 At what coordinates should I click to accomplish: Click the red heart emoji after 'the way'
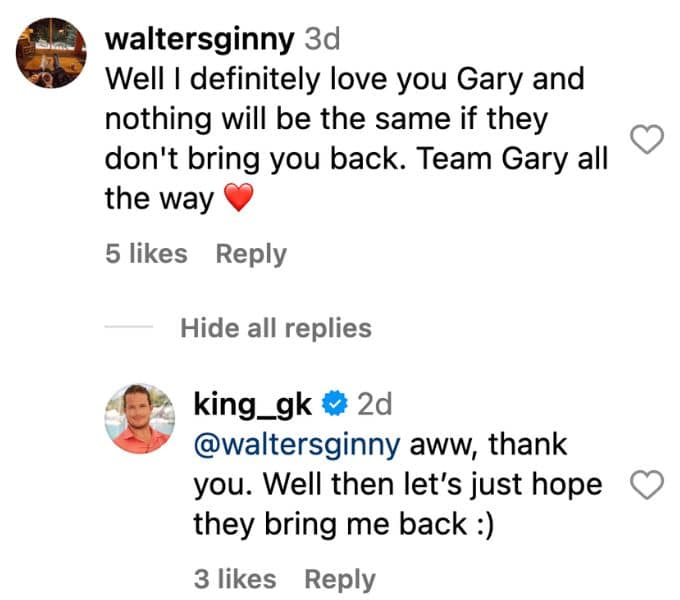coord(238,197)
